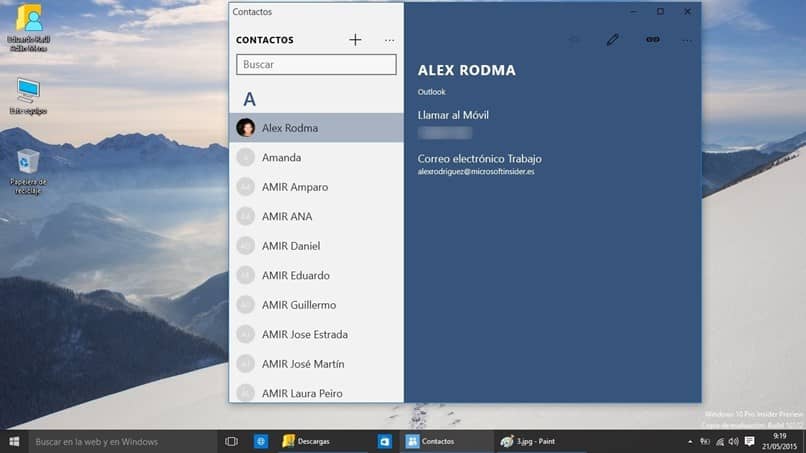Click the Contactos taskbar button
The image size is (806, 453).
tap(446, 441)
